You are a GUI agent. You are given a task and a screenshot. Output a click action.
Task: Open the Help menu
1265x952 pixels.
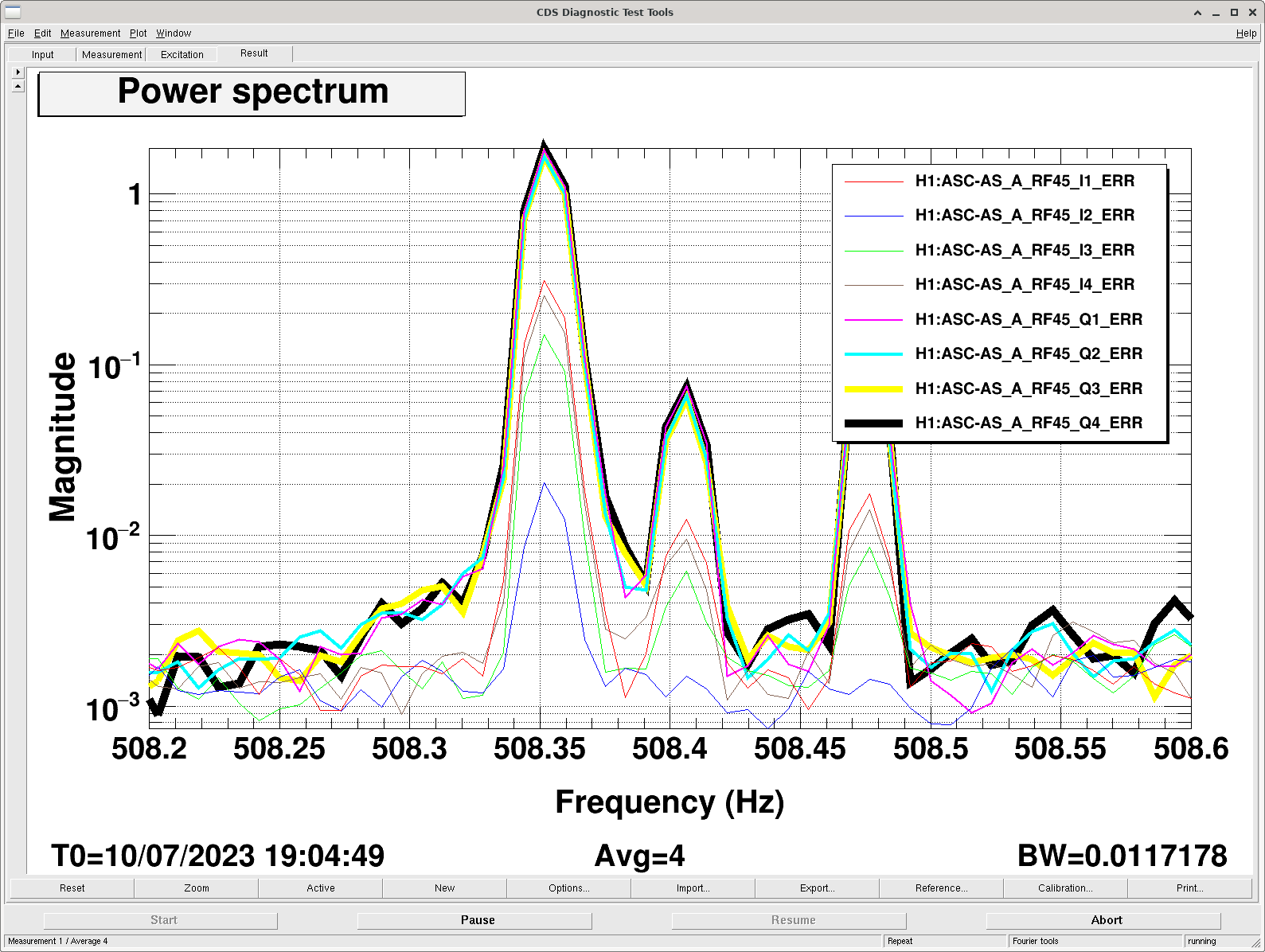1246,33
